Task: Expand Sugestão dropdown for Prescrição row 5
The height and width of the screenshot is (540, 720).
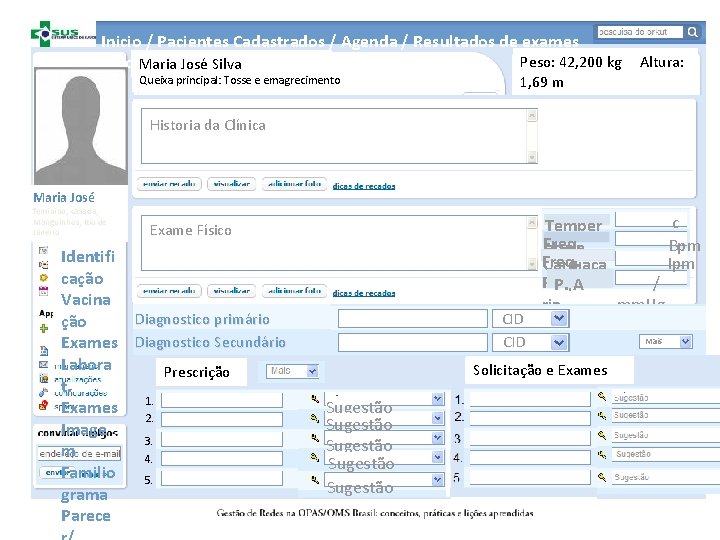Action: click(437, 480)
